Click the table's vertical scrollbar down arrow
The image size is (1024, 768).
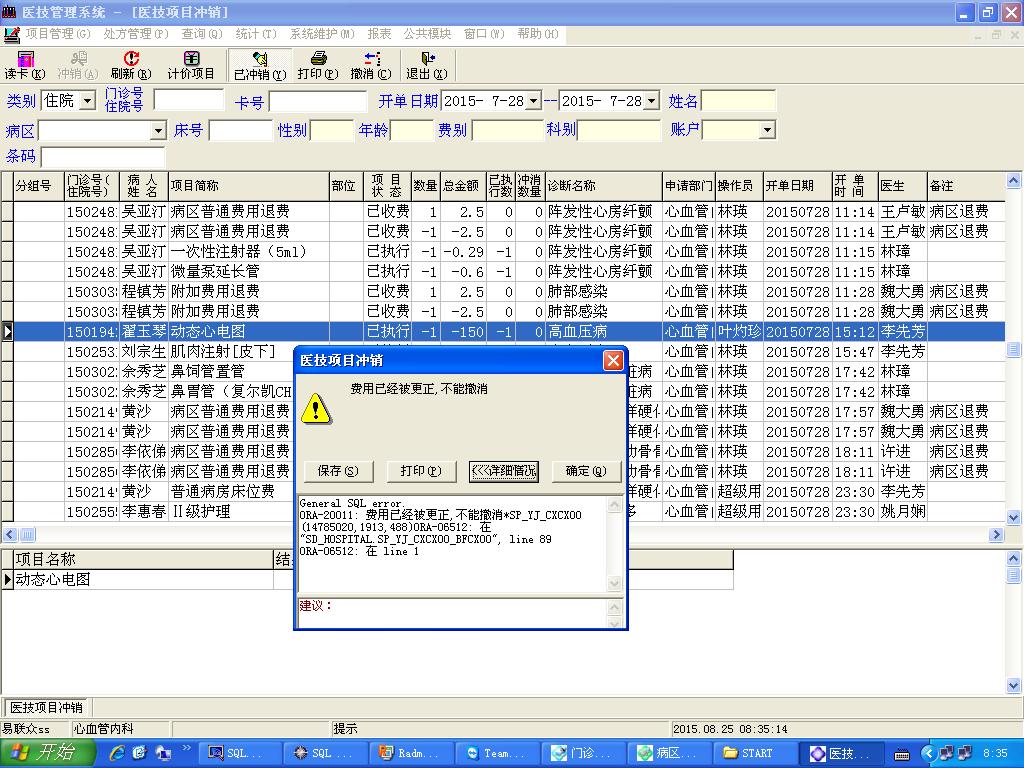(x=1014, y=517)
